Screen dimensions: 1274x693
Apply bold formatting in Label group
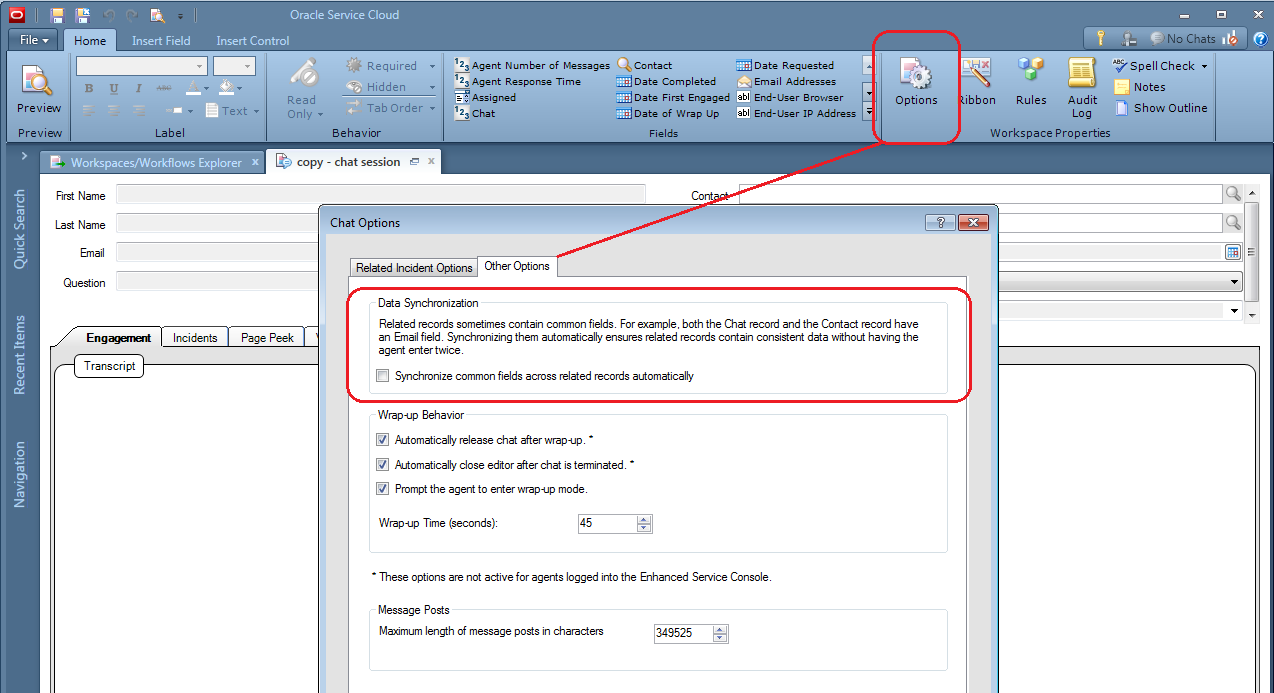point(89,89)
